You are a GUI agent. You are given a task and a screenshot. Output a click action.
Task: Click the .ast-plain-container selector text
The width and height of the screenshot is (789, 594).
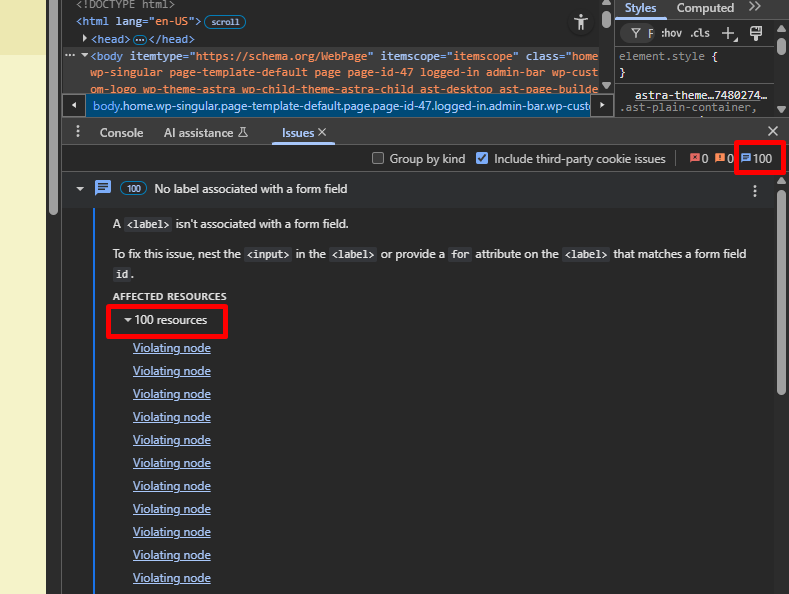tap(688, 107)
